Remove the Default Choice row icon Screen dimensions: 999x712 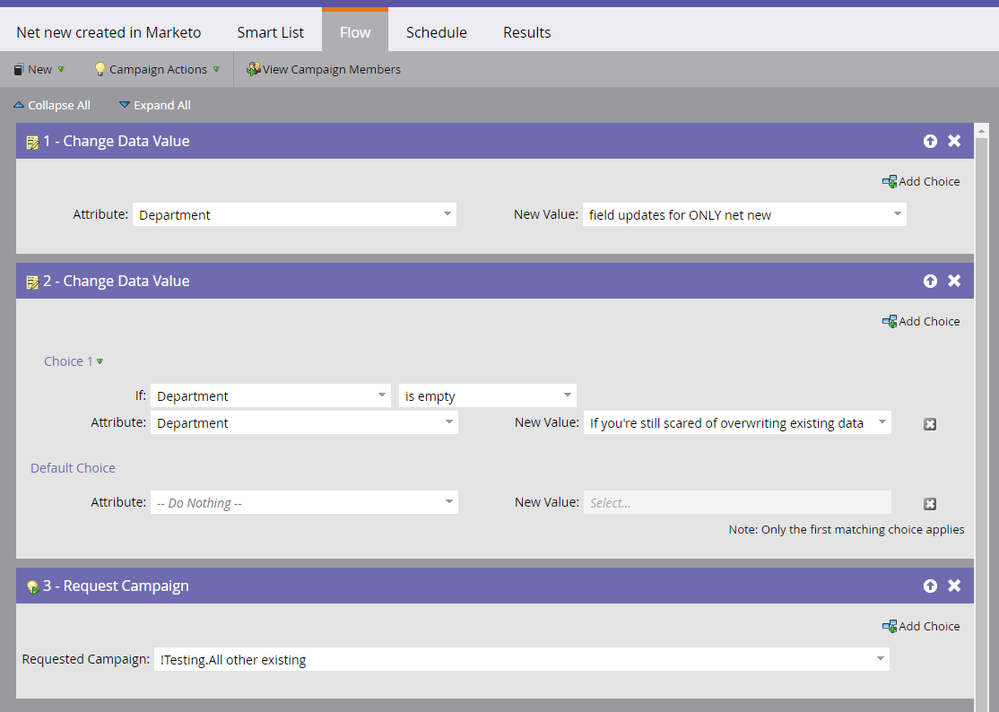click(x=929, y=504)
